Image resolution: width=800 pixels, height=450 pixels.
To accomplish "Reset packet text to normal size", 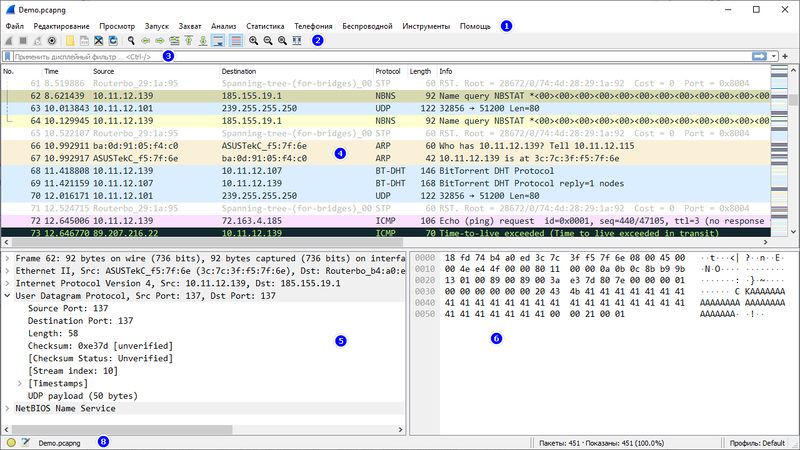I will pos(282,41).
